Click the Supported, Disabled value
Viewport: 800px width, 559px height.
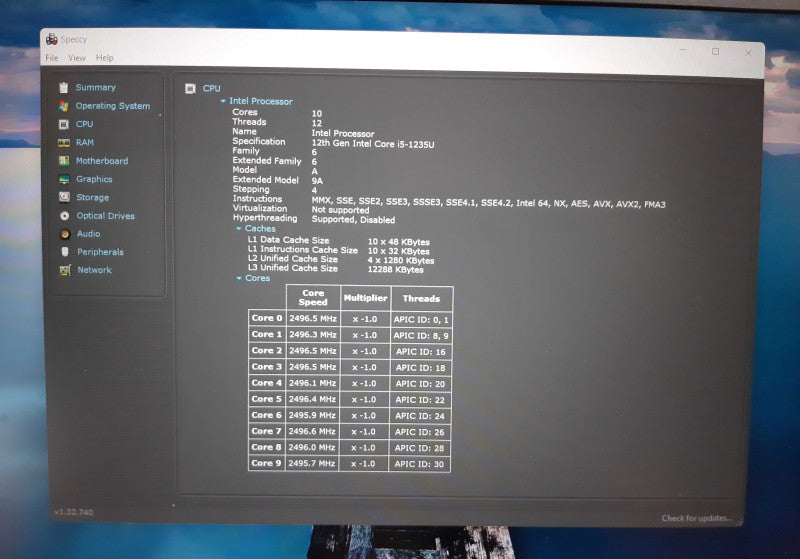(353, 220)
